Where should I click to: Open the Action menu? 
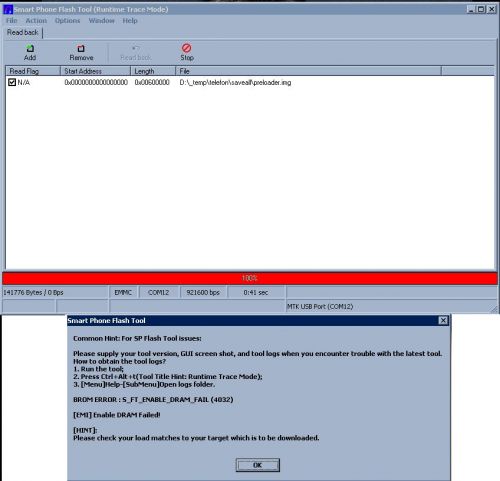(x=36, y=21)
